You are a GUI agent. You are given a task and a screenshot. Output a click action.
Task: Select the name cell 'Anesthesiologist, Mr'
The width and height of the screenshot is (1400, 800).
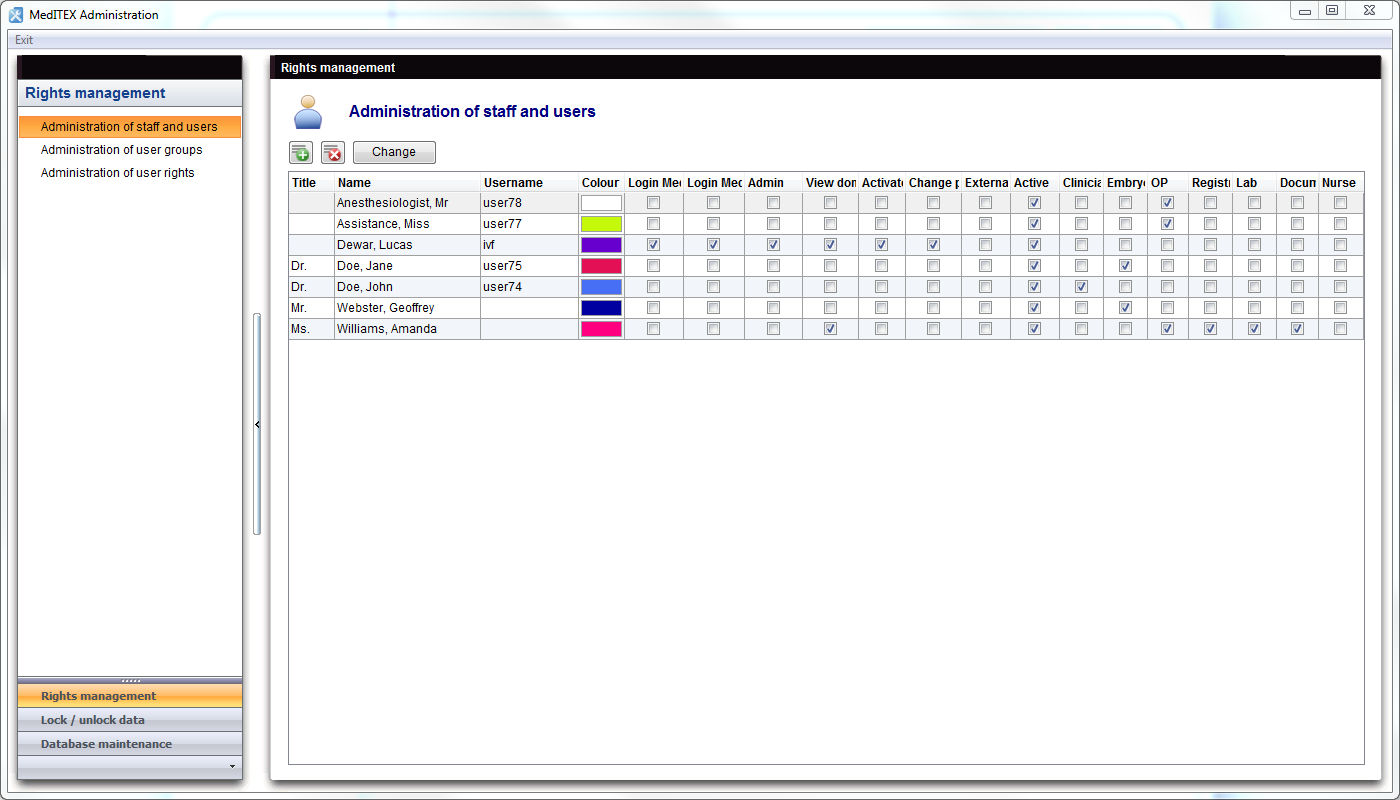coord(407,203)
